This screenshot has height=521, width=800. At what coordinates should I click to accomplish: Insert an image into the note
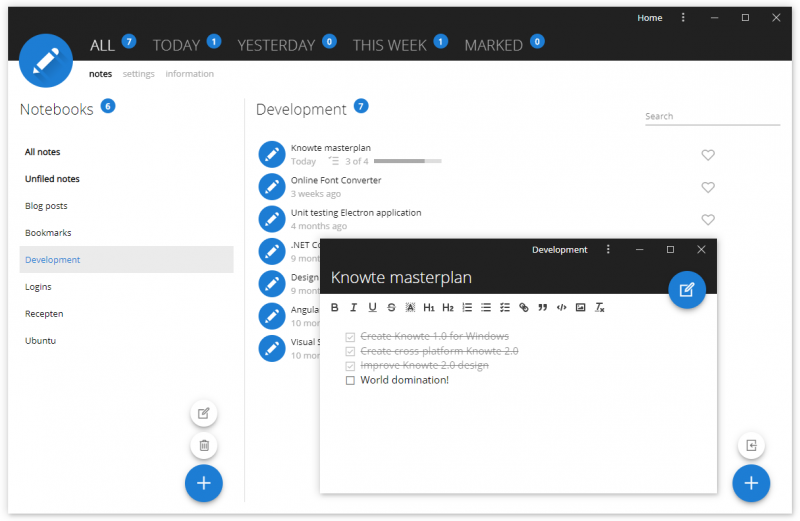point(580,307)
